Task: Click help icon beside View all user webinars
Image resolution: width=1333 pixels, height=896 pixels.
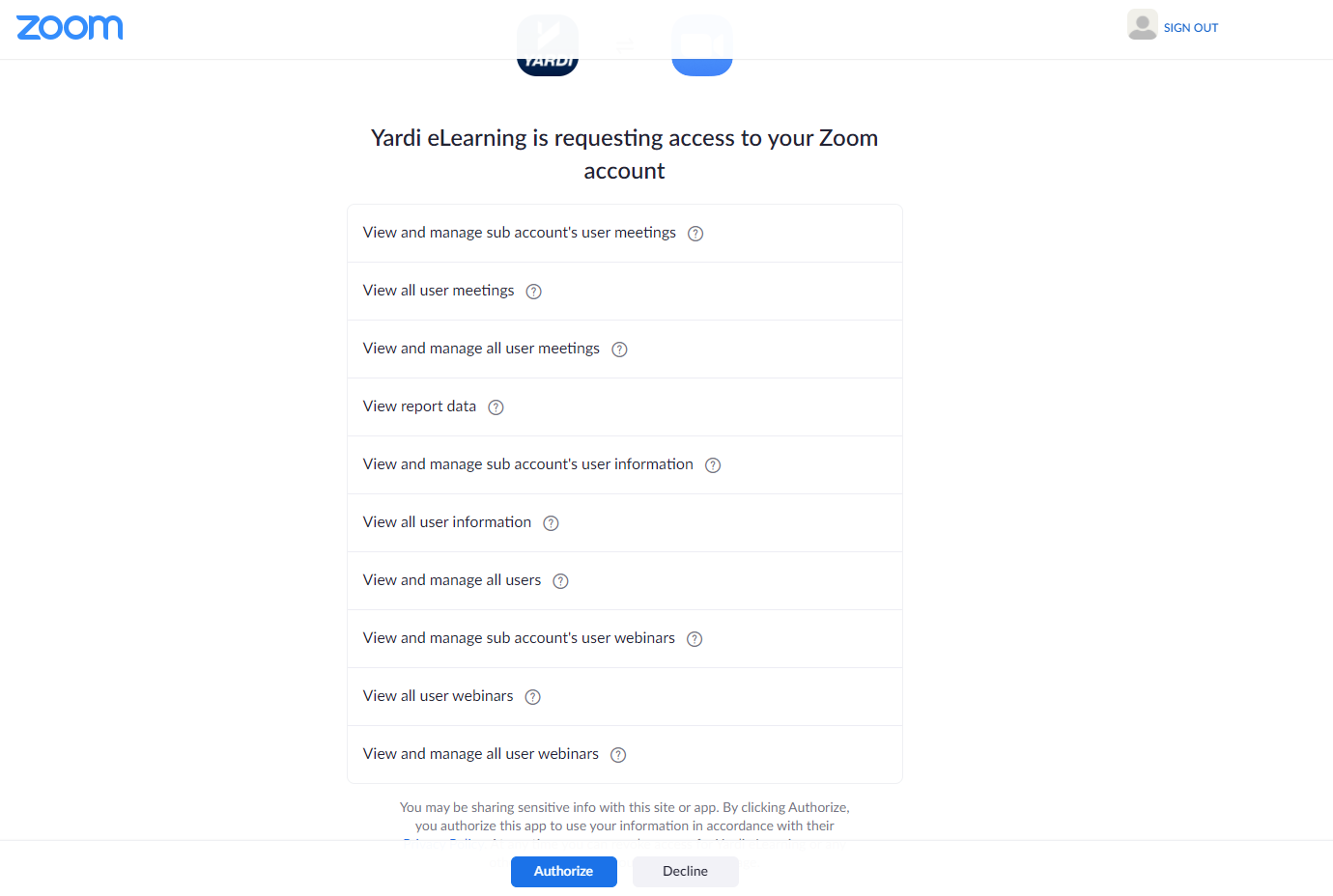Action: 532,697
